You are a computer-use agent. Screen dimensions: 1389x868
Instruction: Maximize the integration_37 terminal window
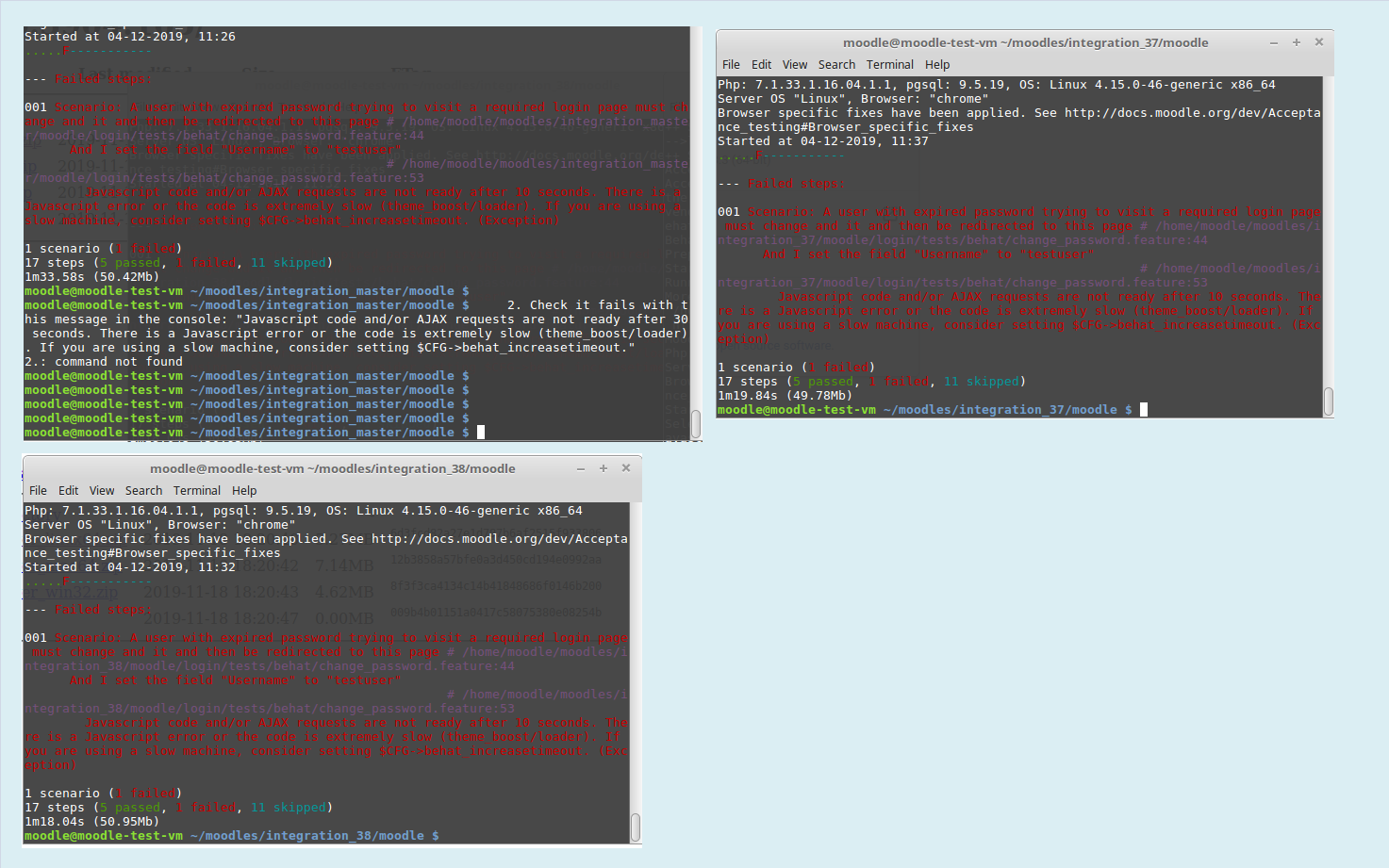coord(1297,42)
